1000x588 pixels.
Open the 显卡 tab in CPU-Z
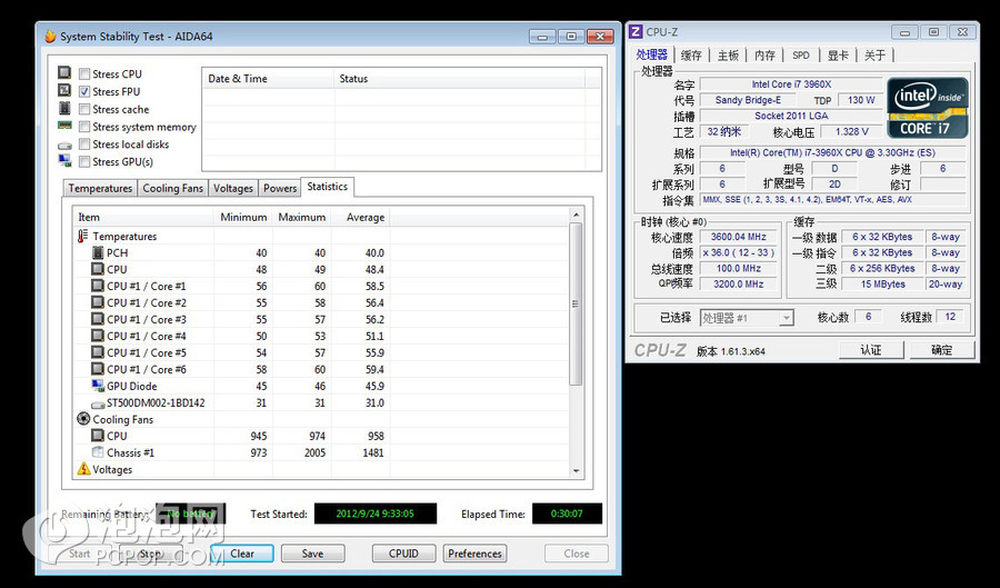click(x=838, y=55)
